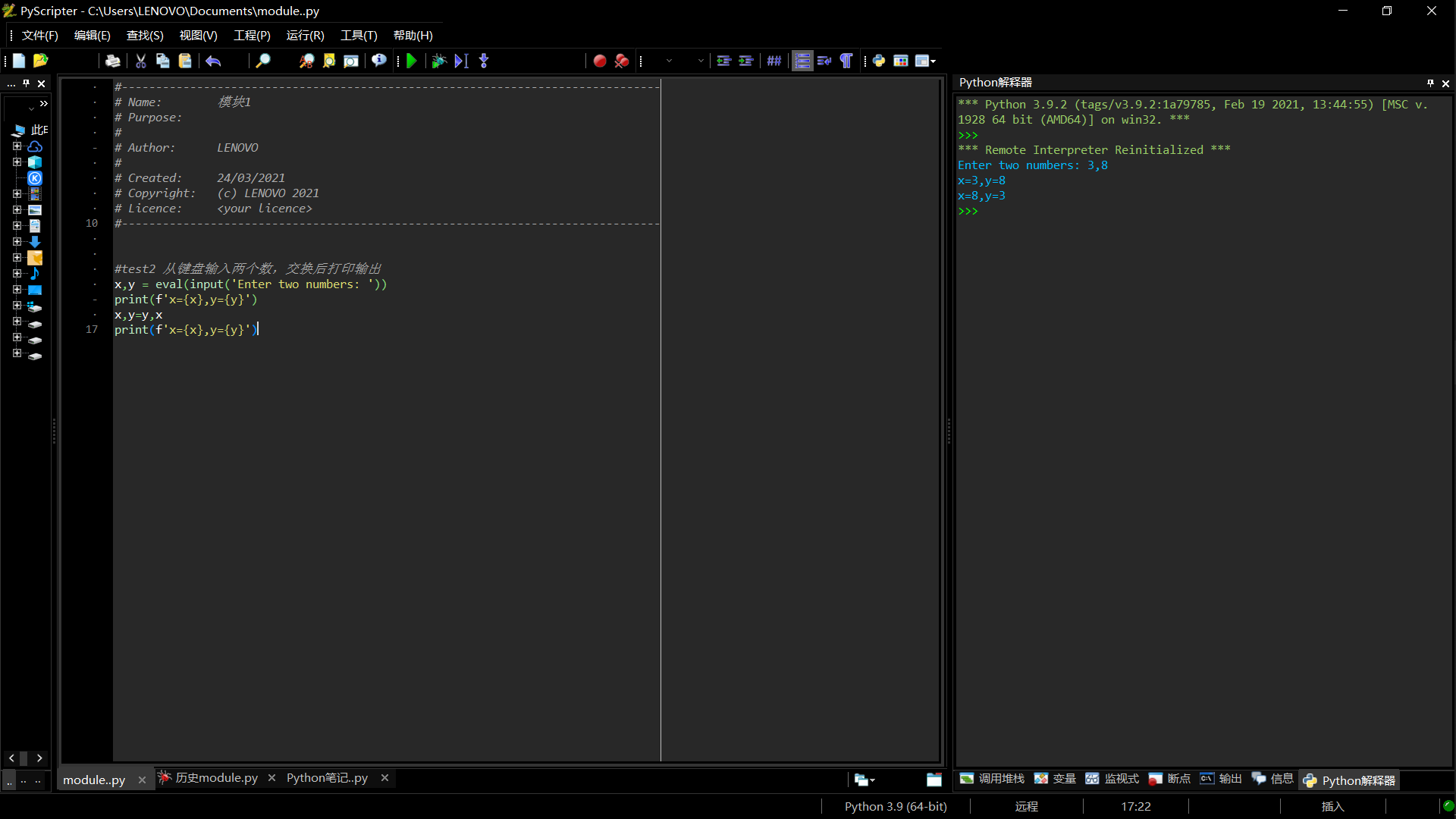
Task: Toggle line numbers display button
Action: (802, 61)
